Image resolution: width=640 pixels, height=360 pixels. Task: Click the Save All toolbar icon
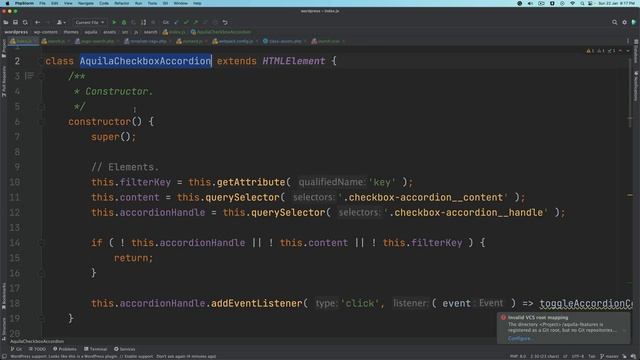click(x=15, y=22)
